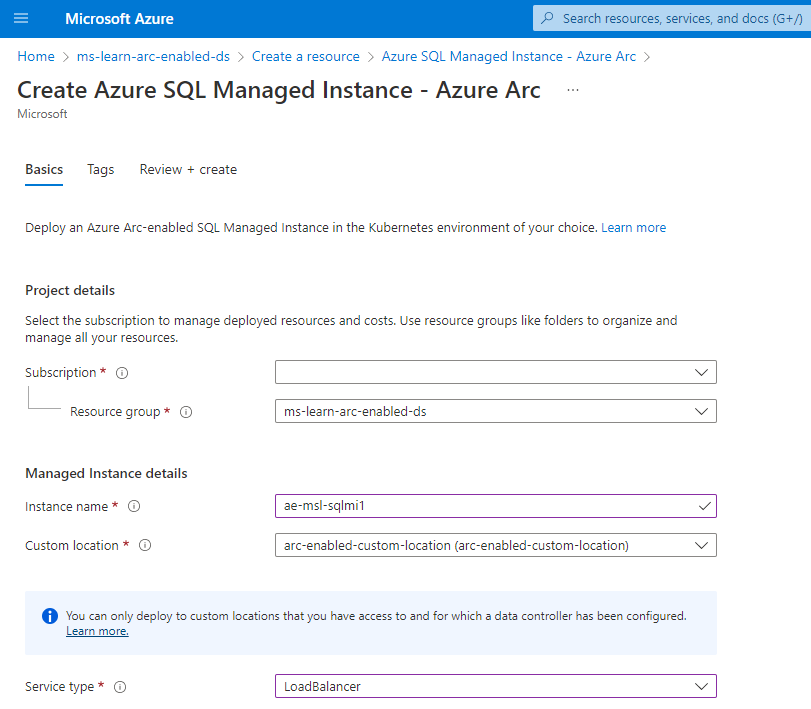Open Create a resource breadcrumb
811x709 pixels.
coord(306,56)
